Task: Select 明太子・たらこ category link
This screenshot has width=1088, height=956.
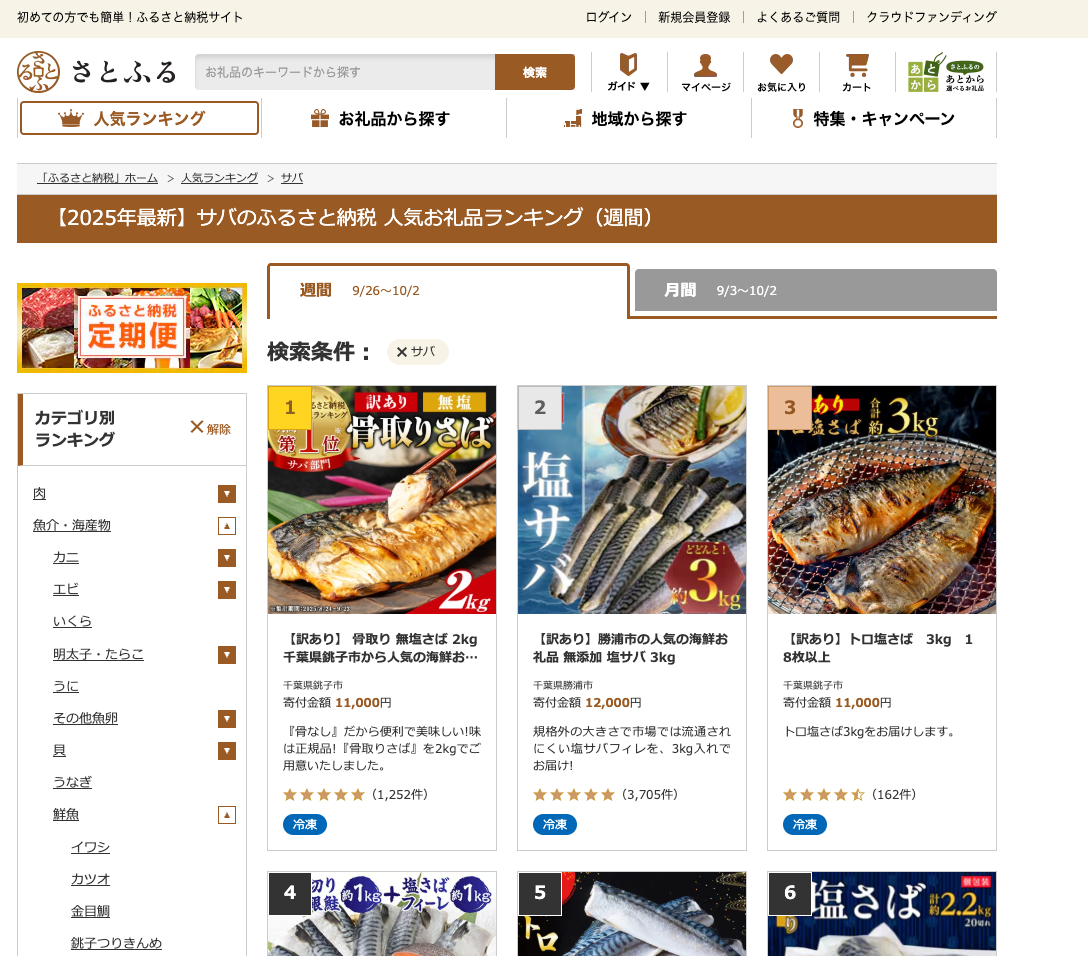Action: 99,654
